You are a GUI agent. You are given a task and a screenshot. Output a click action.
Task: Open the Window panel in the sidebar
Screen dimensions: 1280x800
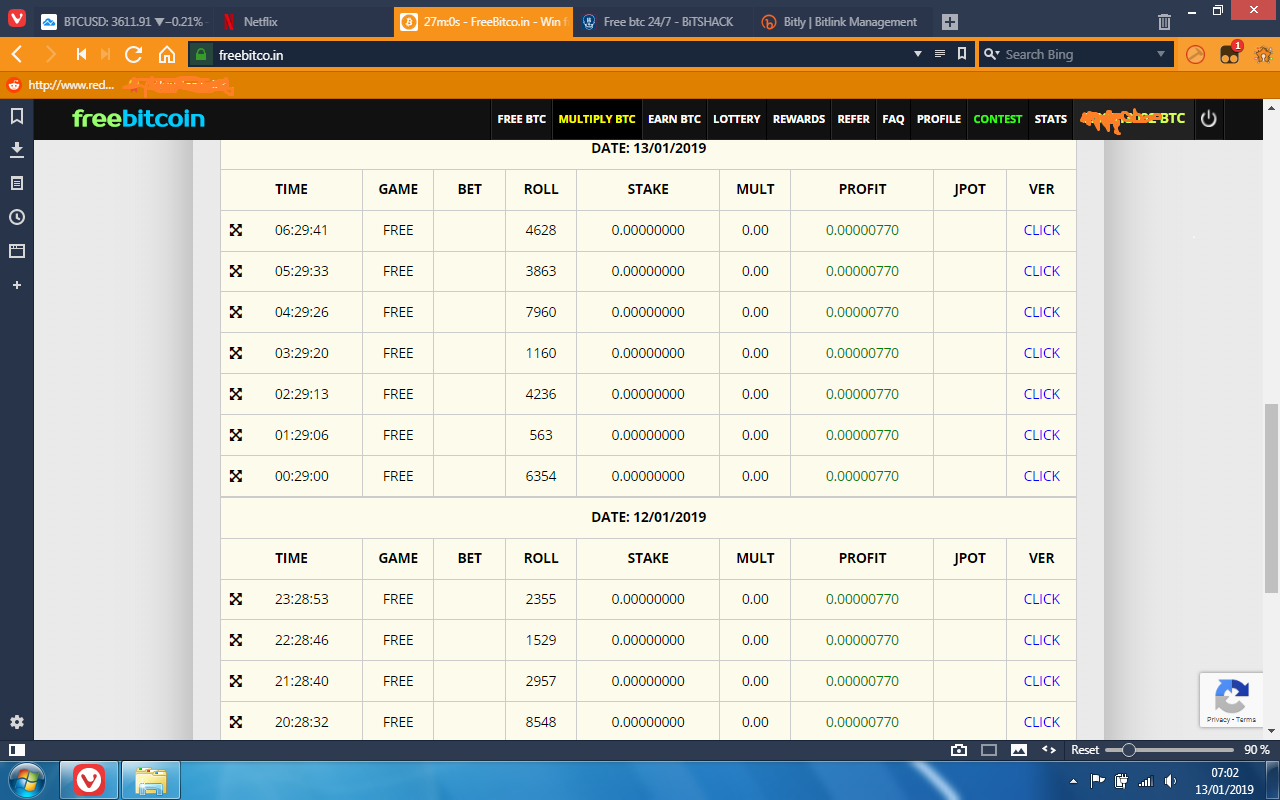(x=17, y=251)
